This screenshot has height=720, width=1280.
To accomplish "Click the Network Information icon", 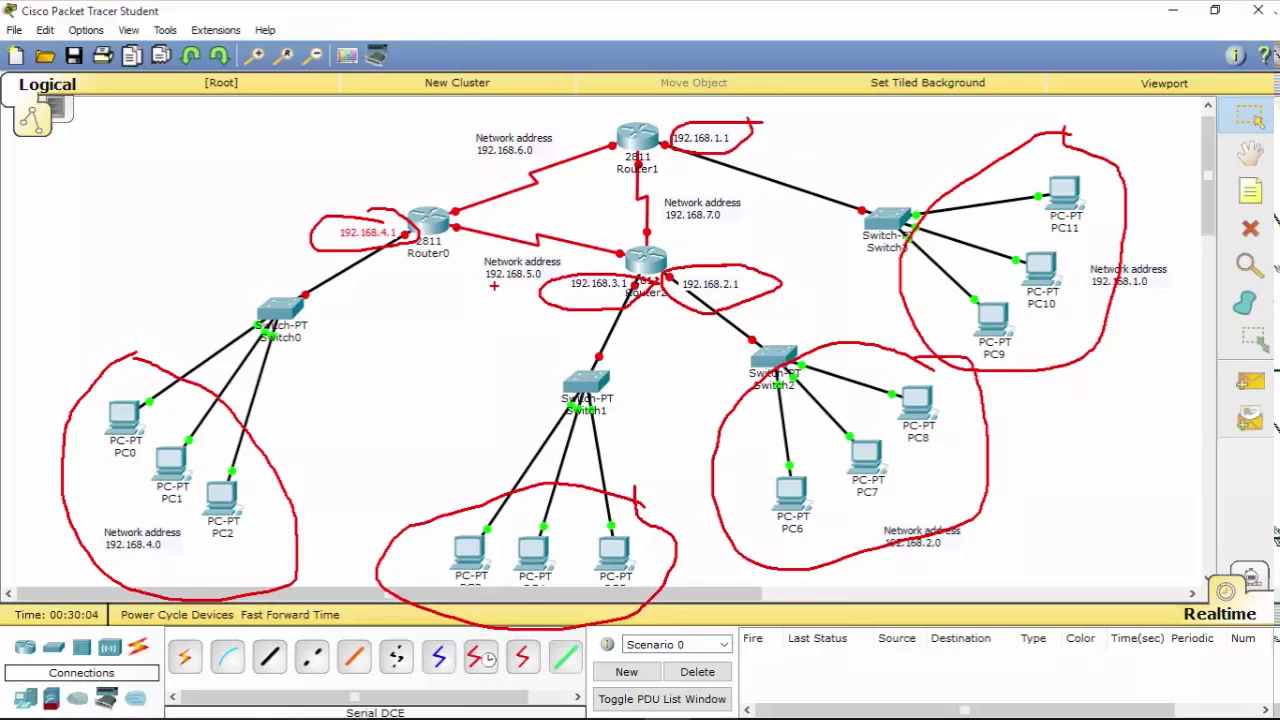I will (x=1236, y=56).
